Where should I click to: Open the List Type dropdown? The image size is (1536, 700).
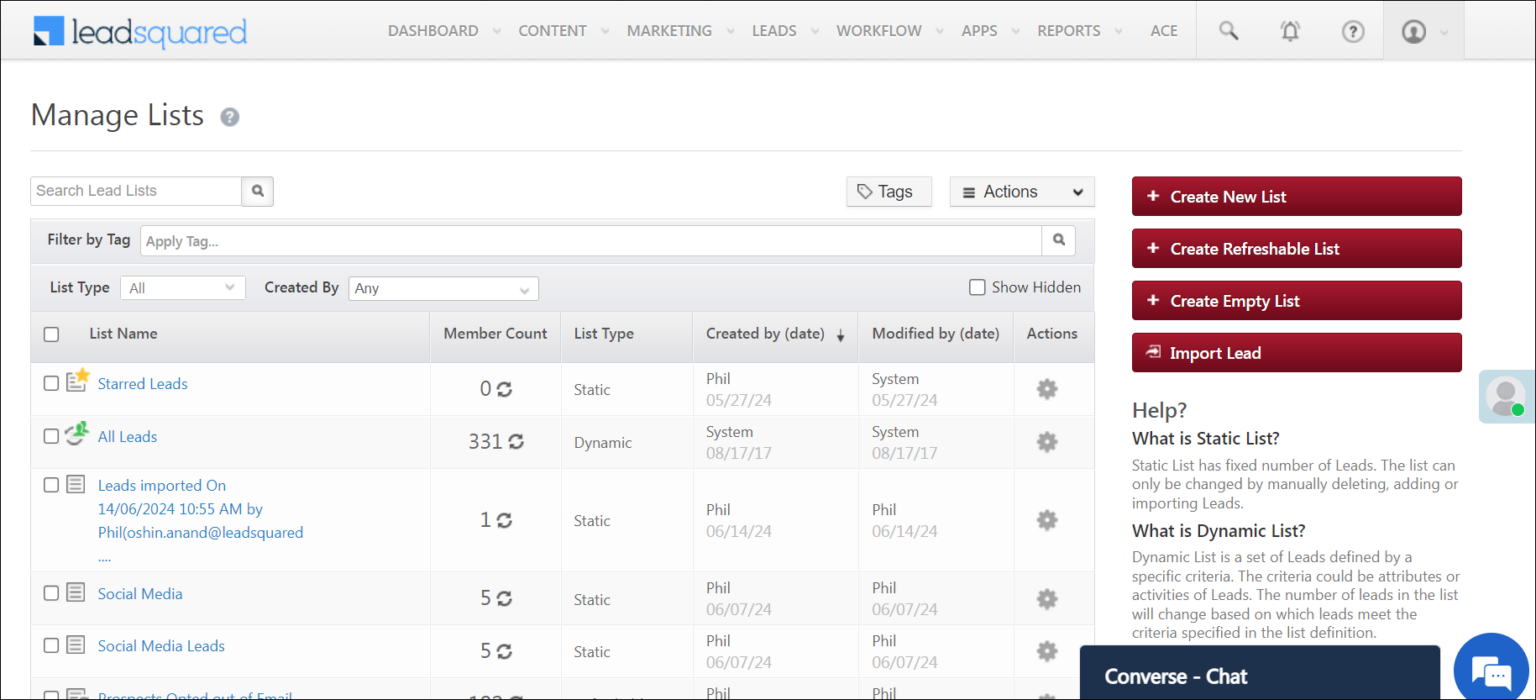coord(182,287)
